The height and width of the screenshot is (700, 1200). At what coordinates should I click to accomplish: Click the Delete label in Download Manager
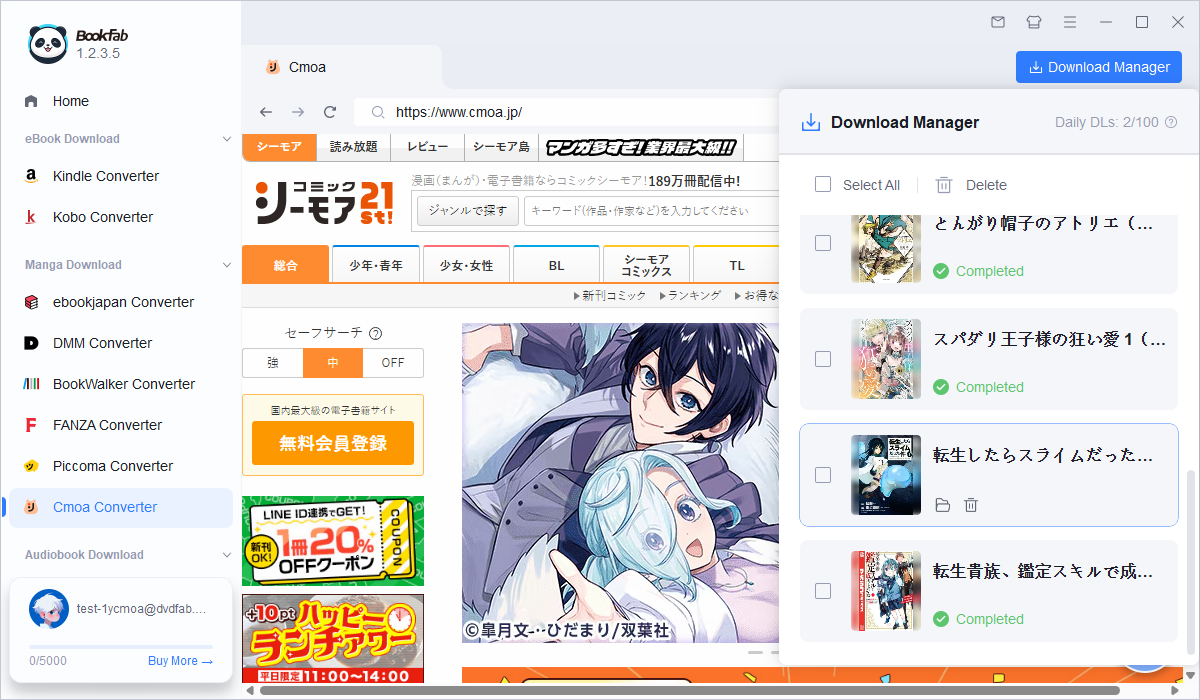pyautogui.click(x=986, y=185)
